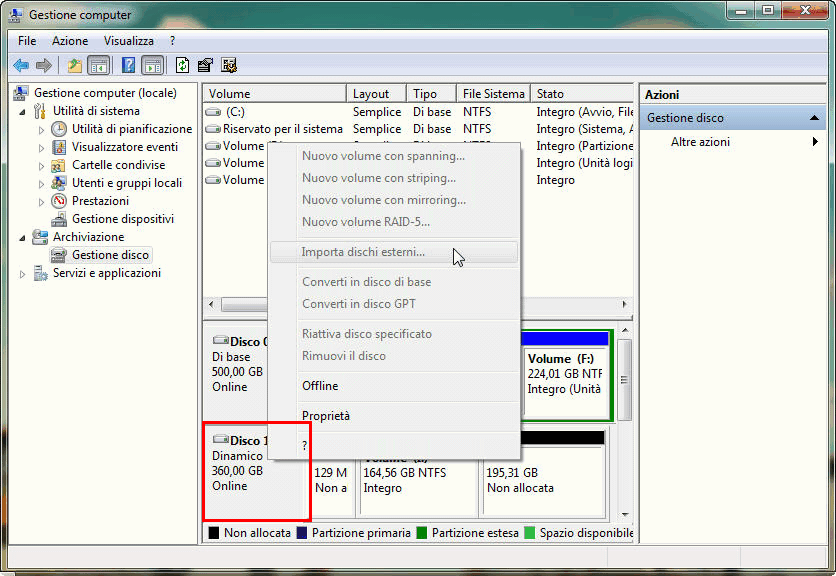The height and width of the screenshot is (576, 836).
Task: Open the ? help menu in menu bar
Action: pyautogui.click(x=172, y=41)
